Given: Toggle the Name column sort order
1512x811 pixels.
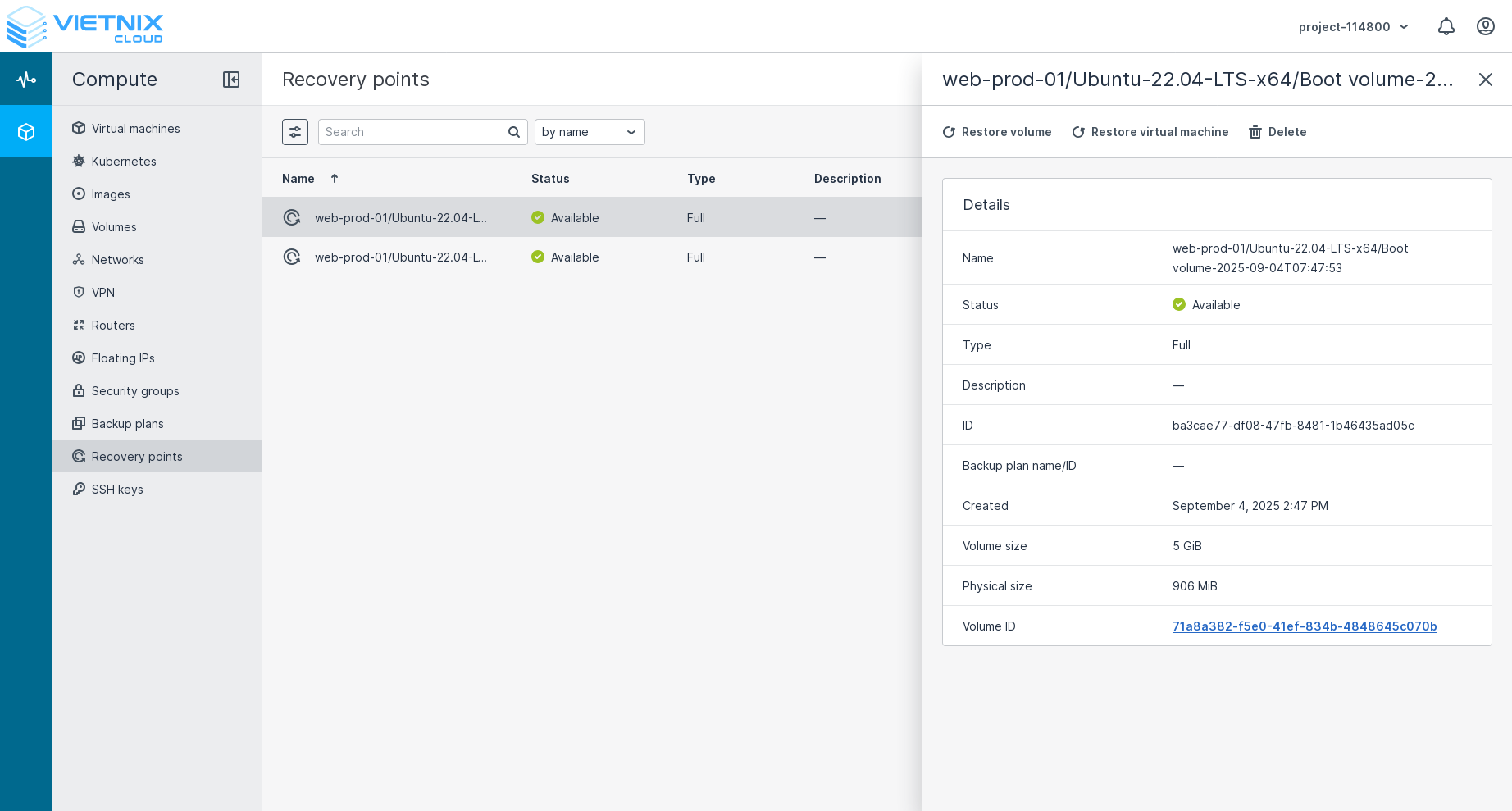Looking at the screenshot, I should click(x=334, y=178).
